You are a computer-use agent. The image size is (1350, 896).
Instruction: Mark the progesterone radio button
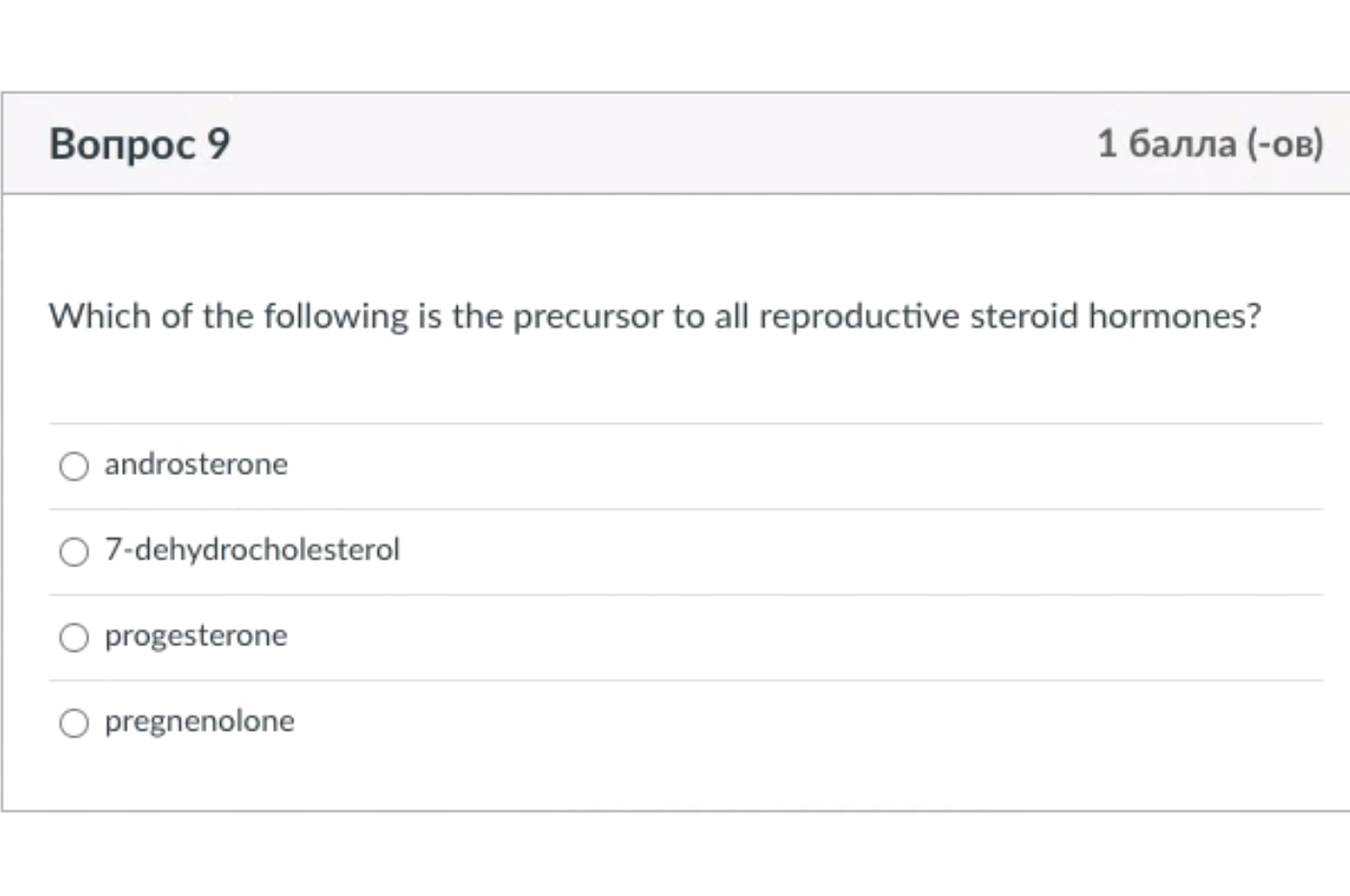74,637
